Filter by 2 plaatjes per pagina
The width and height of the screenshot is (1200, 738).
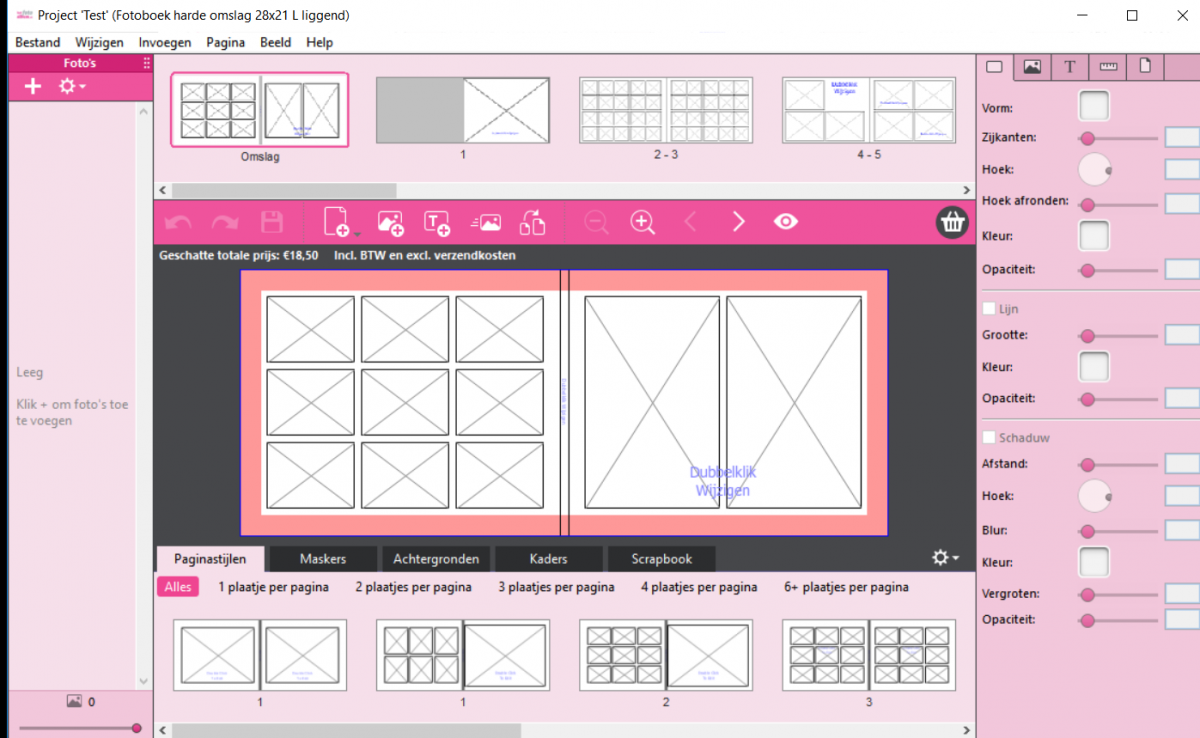(413, 587)
